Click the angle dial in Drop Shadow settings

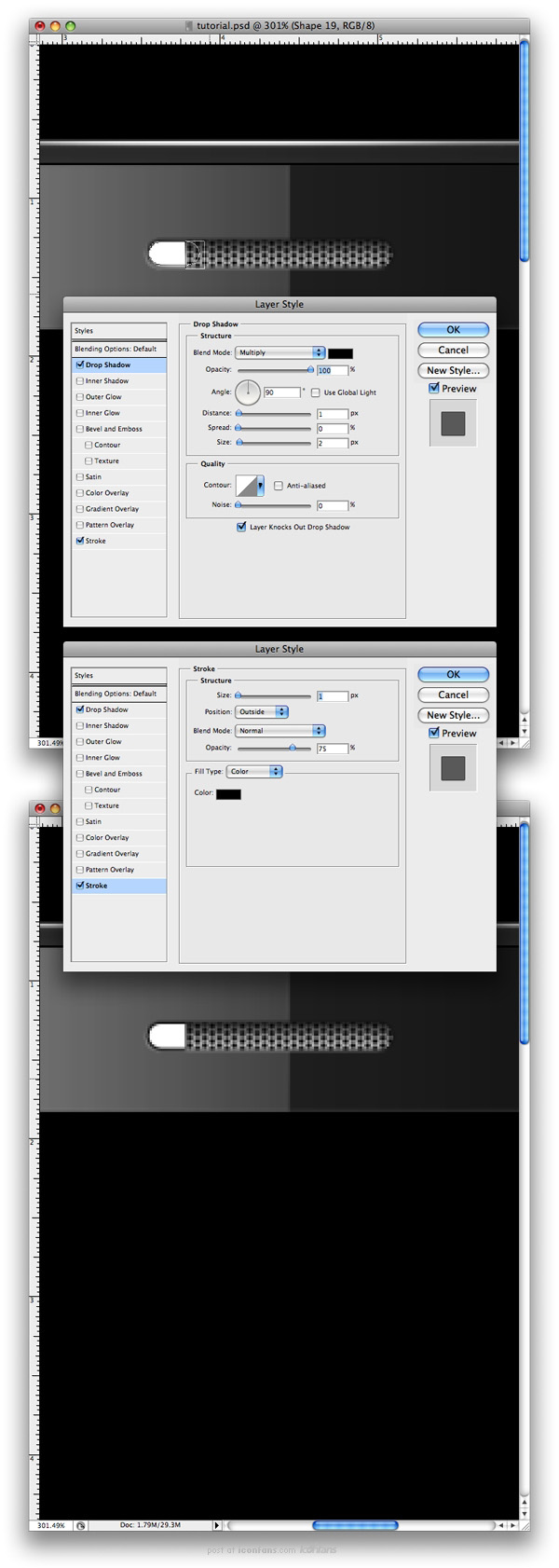248,392
